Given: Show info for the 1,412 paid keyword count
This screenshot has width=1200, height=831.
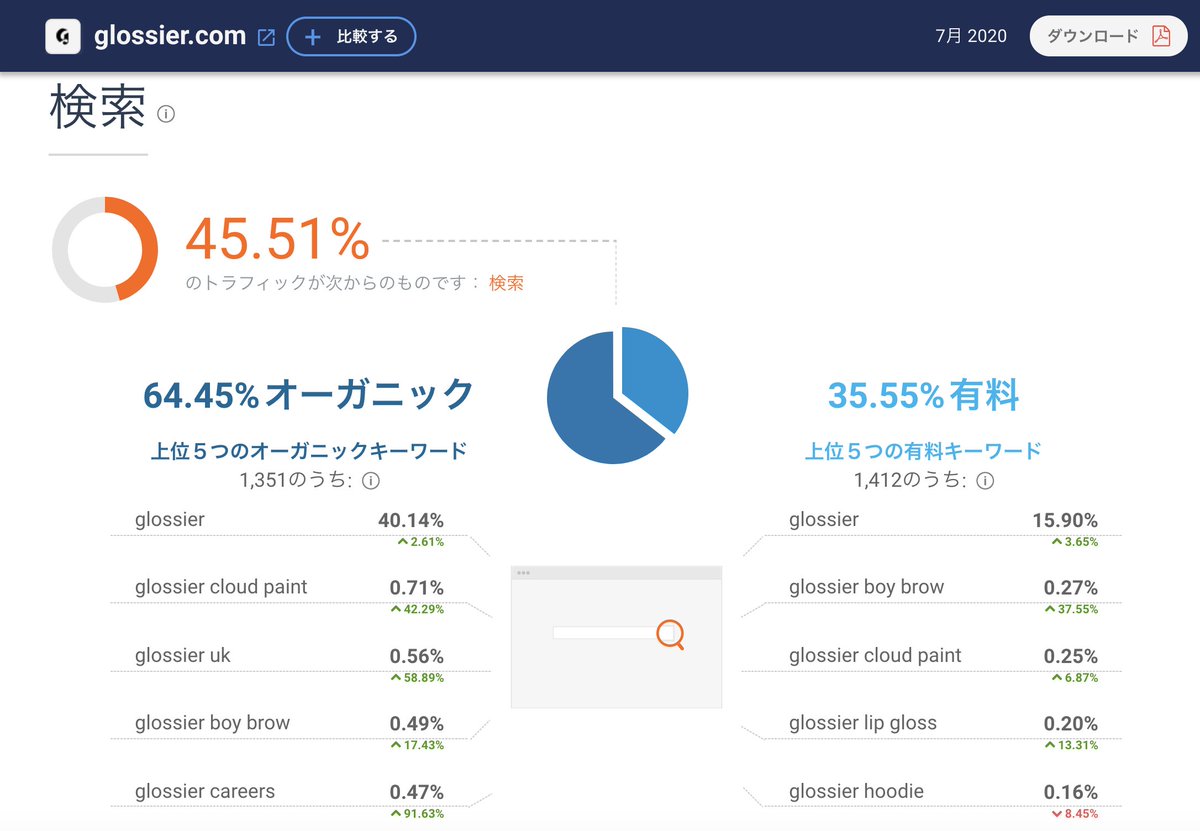Looking at the screenshot, I should coord(986,480).
